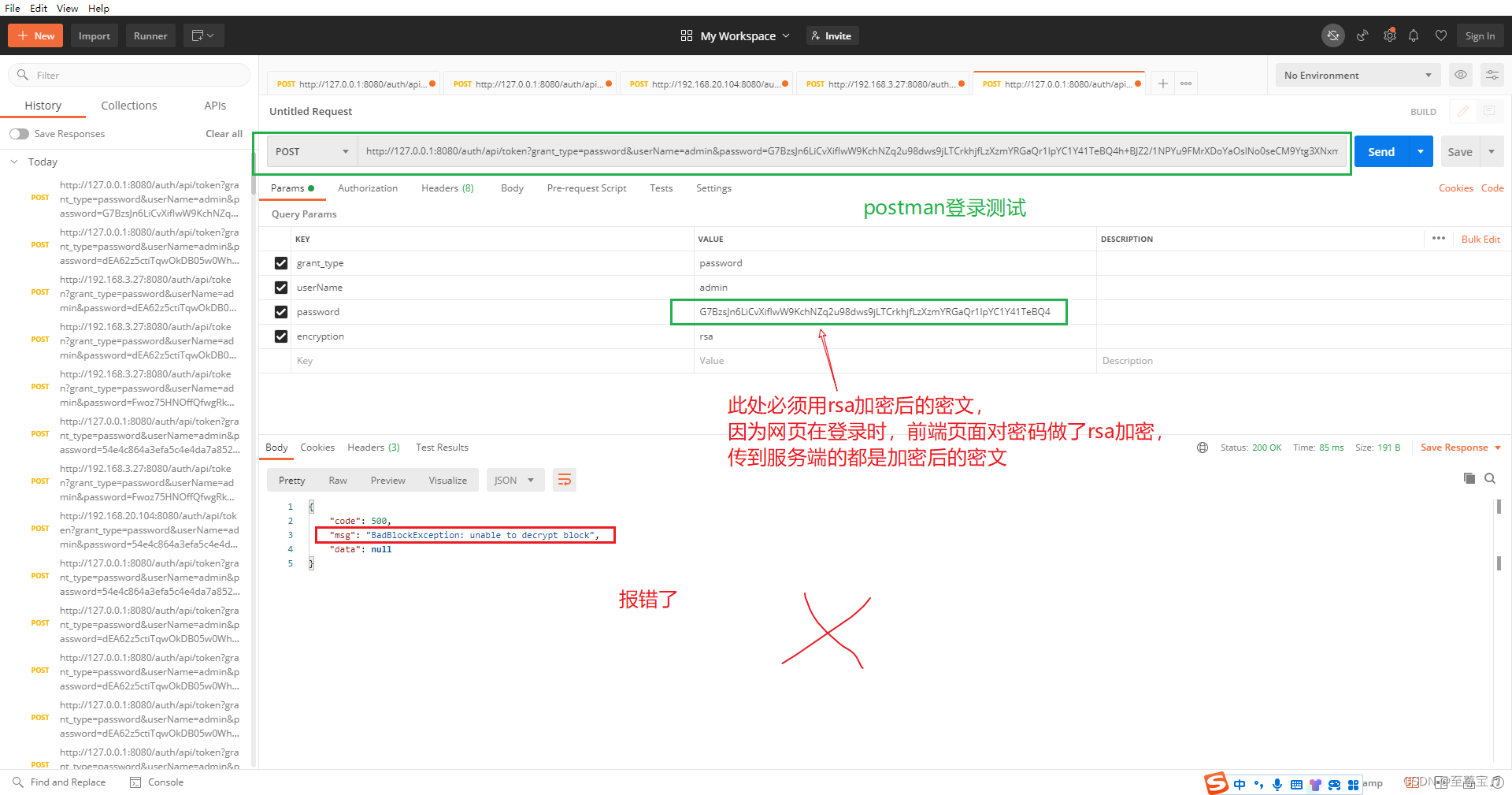Click Clear all in the History panel
Image resolution: width=1512 pixels, height=795 pixels.
pos(223,133)
